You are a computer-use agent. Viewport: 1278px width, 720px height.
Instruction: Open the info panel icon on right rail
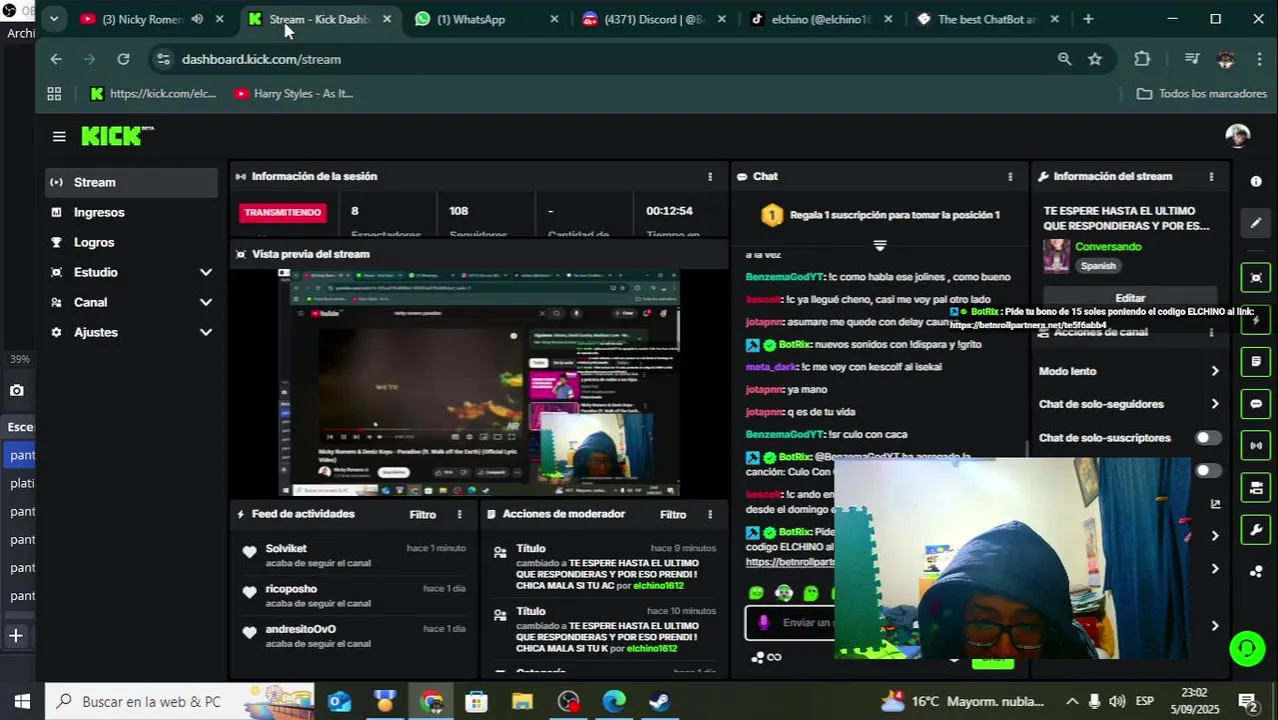pos(1256,181)
